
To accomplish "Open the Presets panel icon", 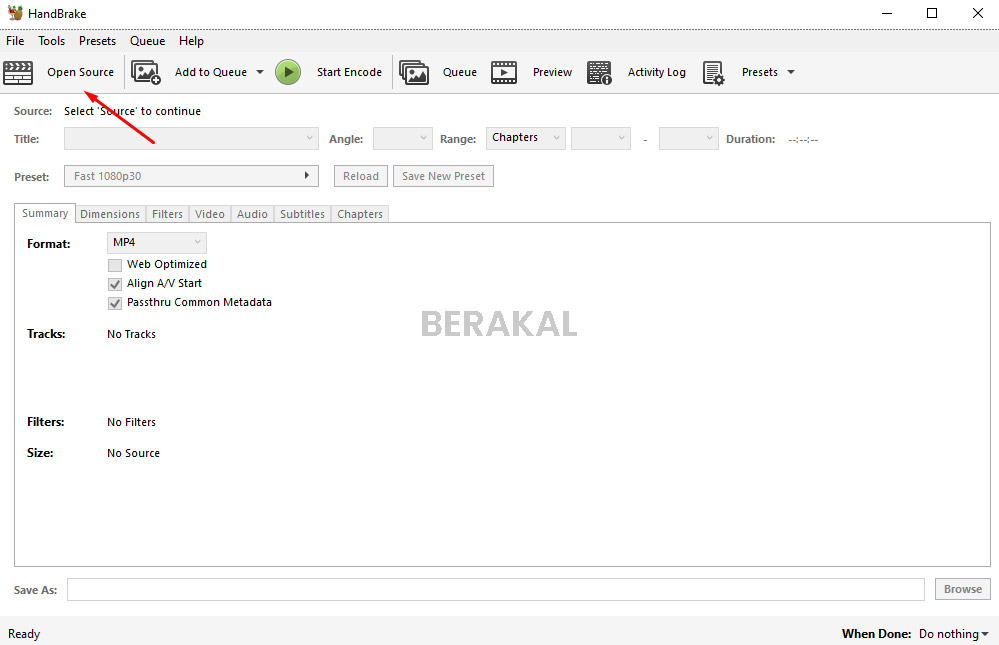I will click(x=714, y=71).
